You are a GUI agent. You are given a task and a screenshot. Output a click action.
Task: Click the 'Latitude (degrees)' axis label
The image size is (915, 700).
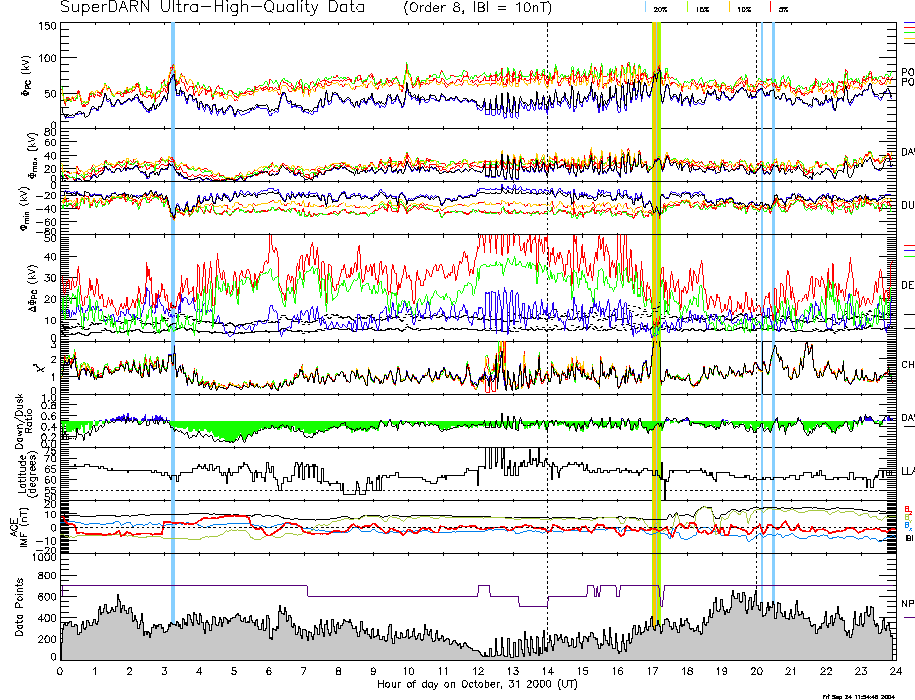coord(27,474)
